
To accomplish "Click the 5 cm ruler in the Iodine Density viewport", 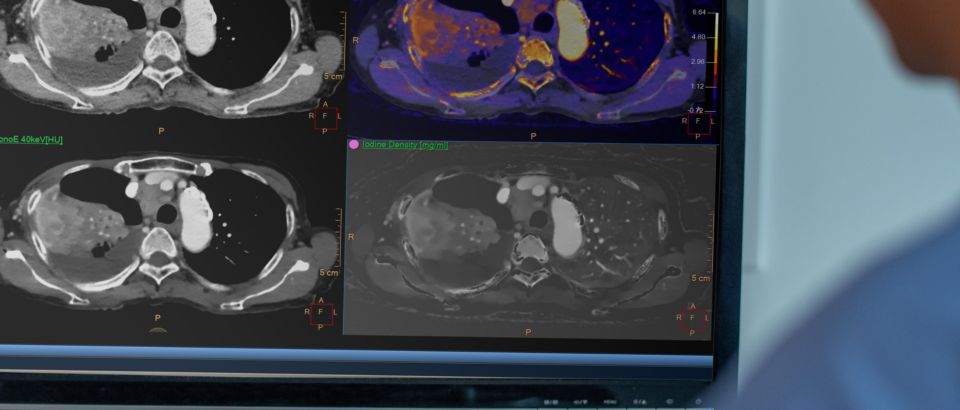I will tap(701, 277).
